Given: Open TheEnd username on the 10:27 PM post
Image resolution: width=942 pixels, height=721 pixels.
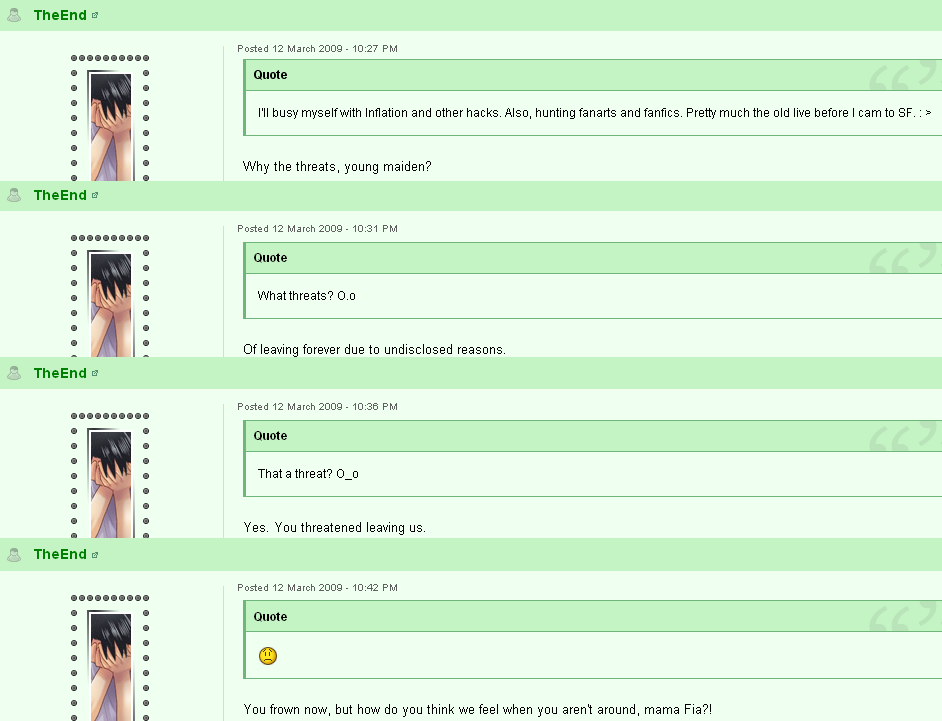Looking at the screenshot, I should [60, 15].
